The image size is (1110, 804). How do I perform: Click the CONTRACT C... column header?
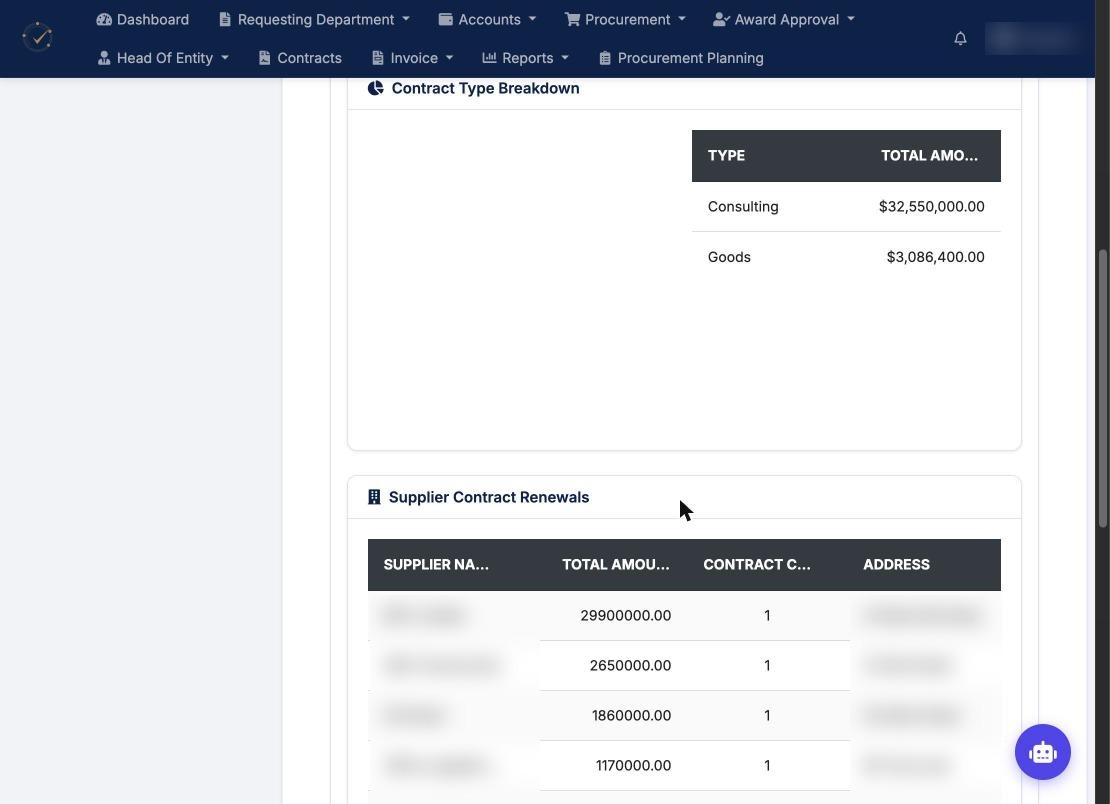pyautogui.click(x=757, y=565)
